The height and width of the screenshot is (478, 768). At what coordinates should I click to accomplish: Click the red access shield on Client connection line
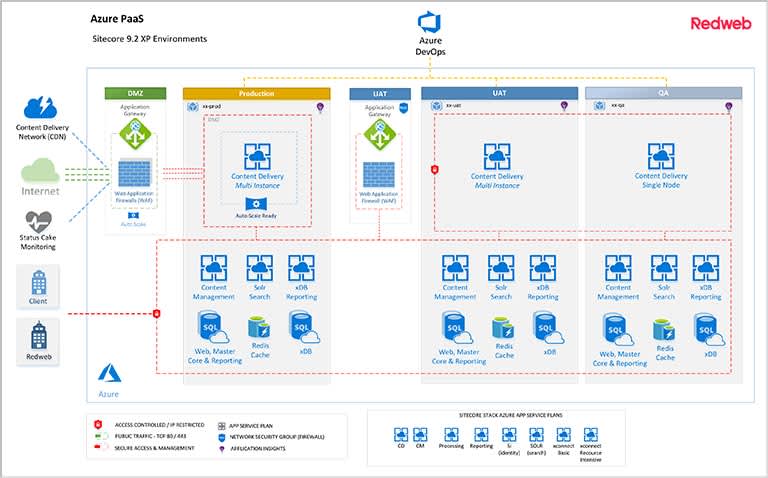[157, 313]
